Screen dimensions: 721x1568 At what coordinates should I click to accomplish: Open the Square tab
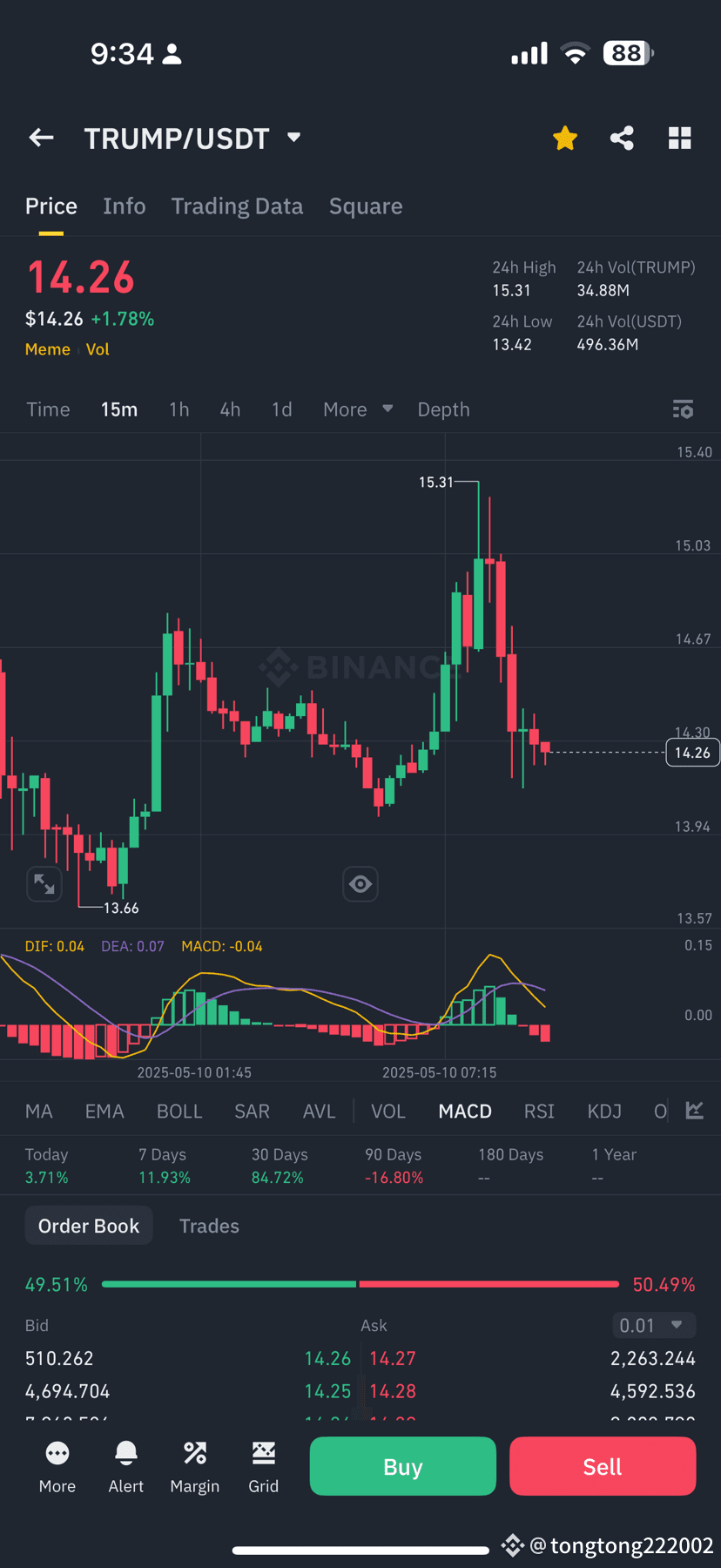[x=366, y=206]
